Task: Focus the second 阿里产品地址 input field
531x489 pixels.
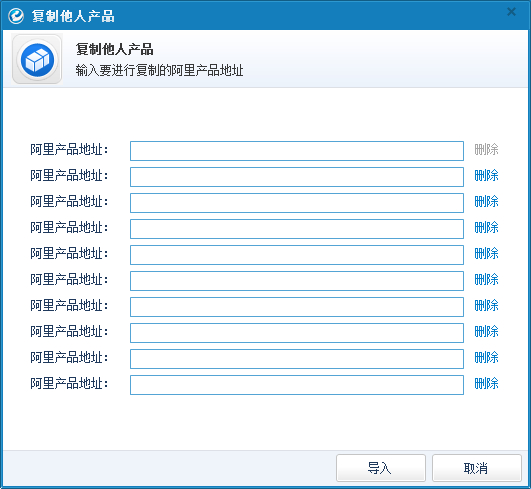Action: pos(297,177)
